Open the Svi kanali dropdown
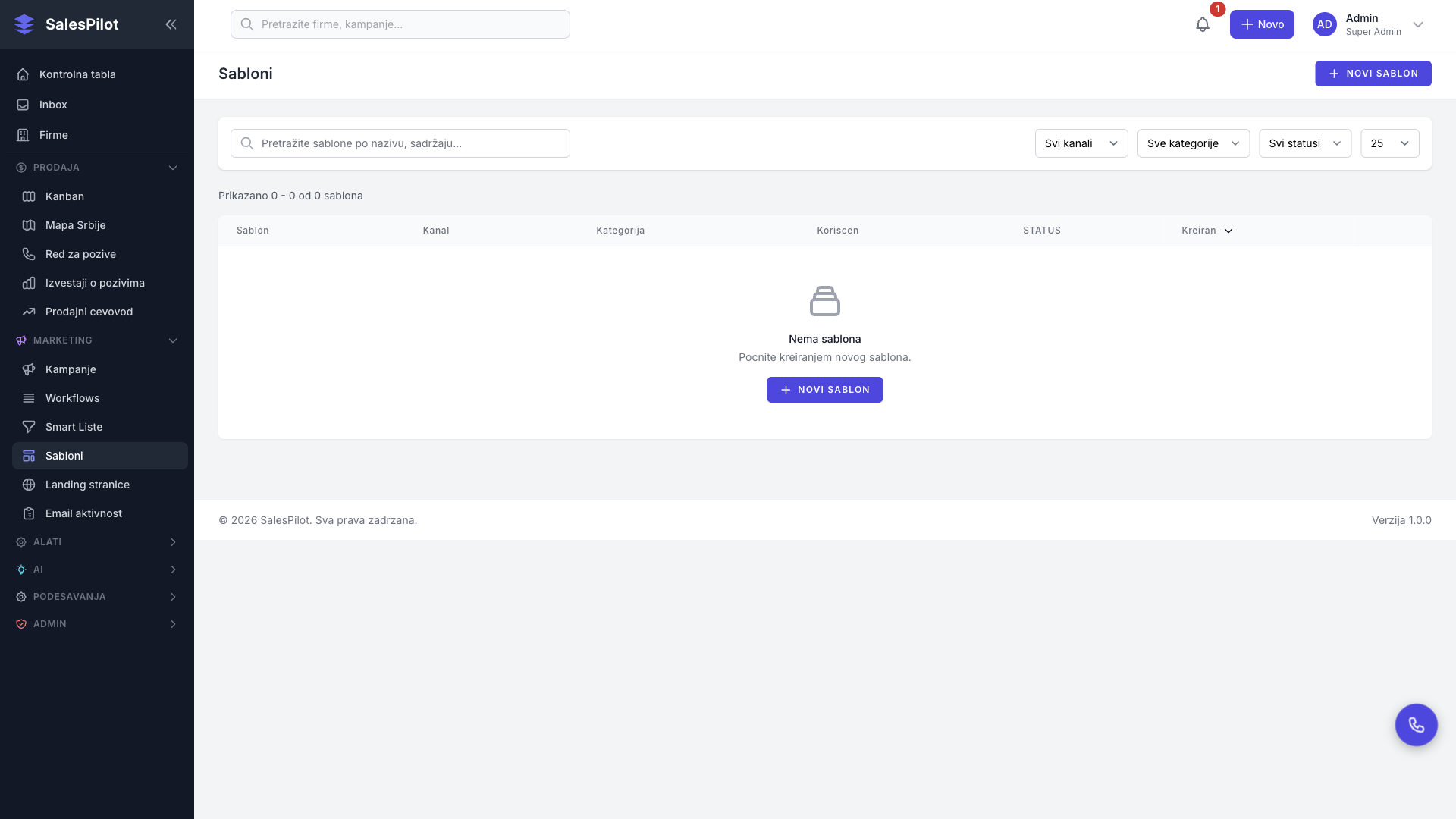The width and height of the screenshot is (1456, 819). coord(1081,143)
